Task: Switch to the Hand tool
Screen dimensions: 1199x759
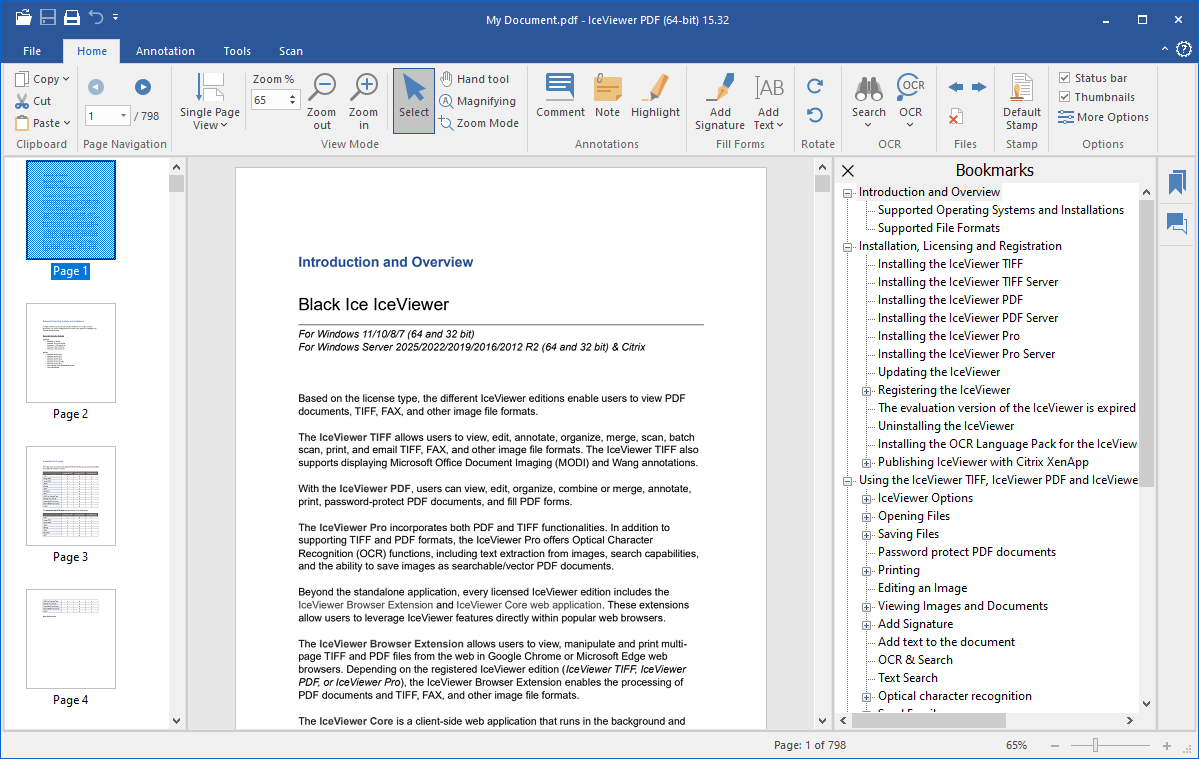Action: click(475, 79)
